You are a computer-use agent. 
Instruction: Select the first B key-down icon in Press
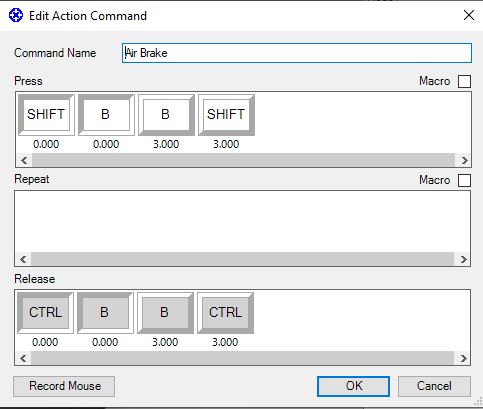106,115
